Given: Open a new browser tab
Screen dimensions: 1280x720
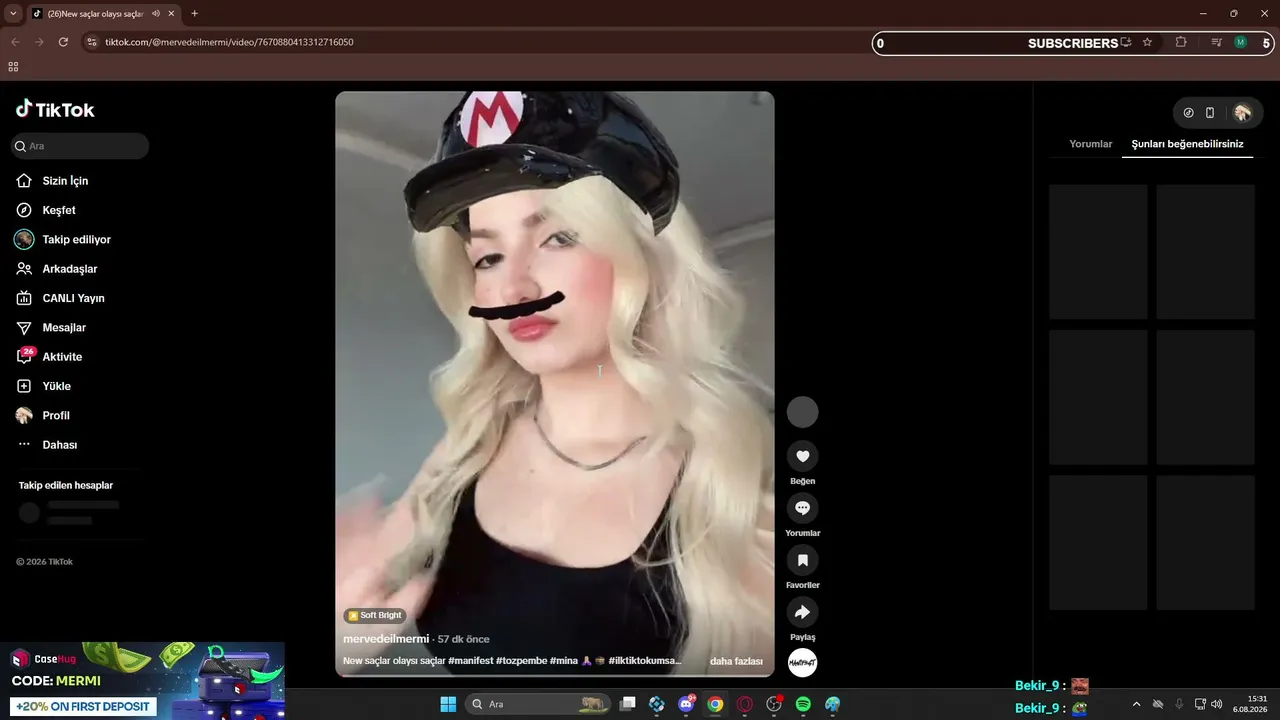Looking at the screenshot, I should [194, 14].
